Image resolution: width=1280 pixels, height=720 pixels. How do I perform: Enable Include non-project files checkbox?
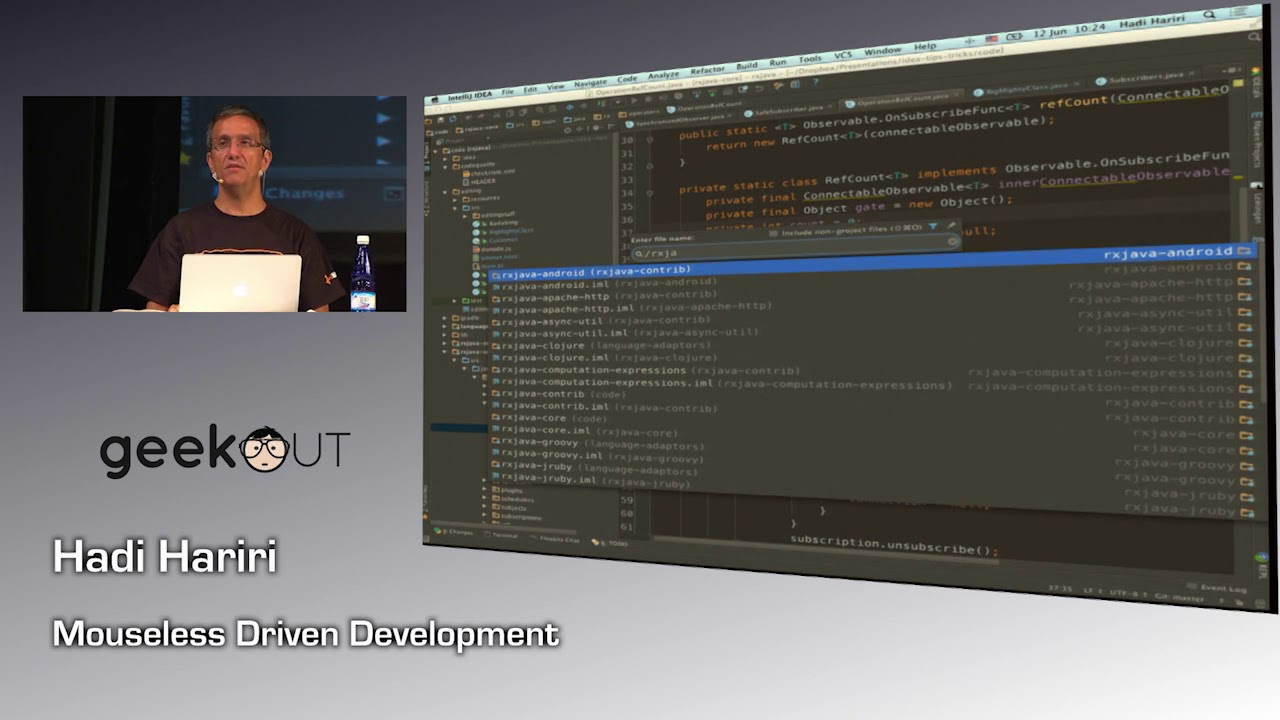point(774,231)
